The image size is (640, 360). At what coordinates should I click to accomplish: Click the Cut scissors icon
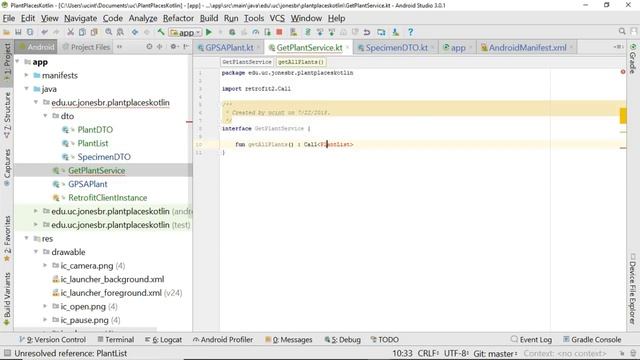click(70, 32)
